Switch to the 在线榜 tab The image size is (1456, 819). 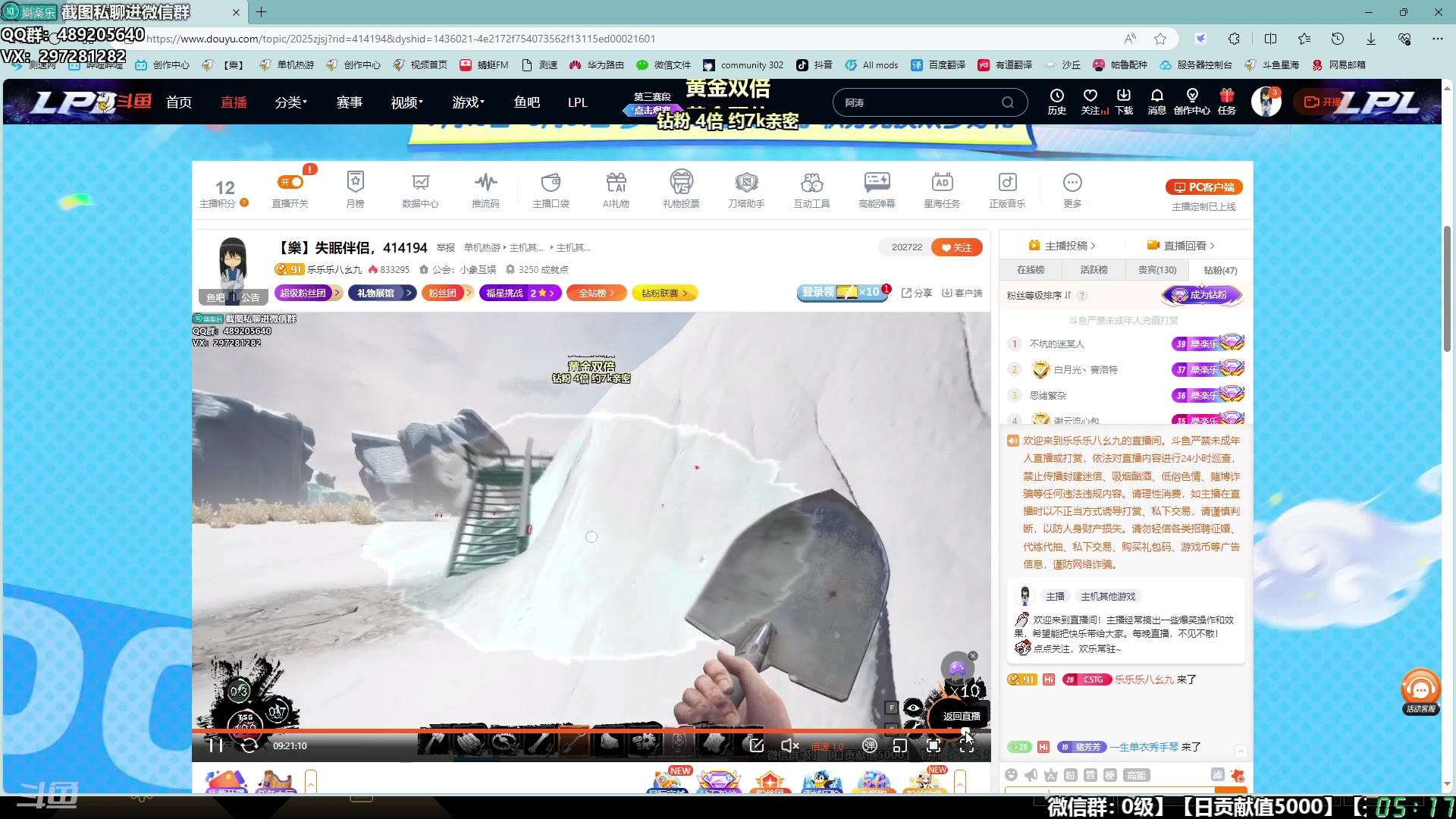(x=1031, y=270)
